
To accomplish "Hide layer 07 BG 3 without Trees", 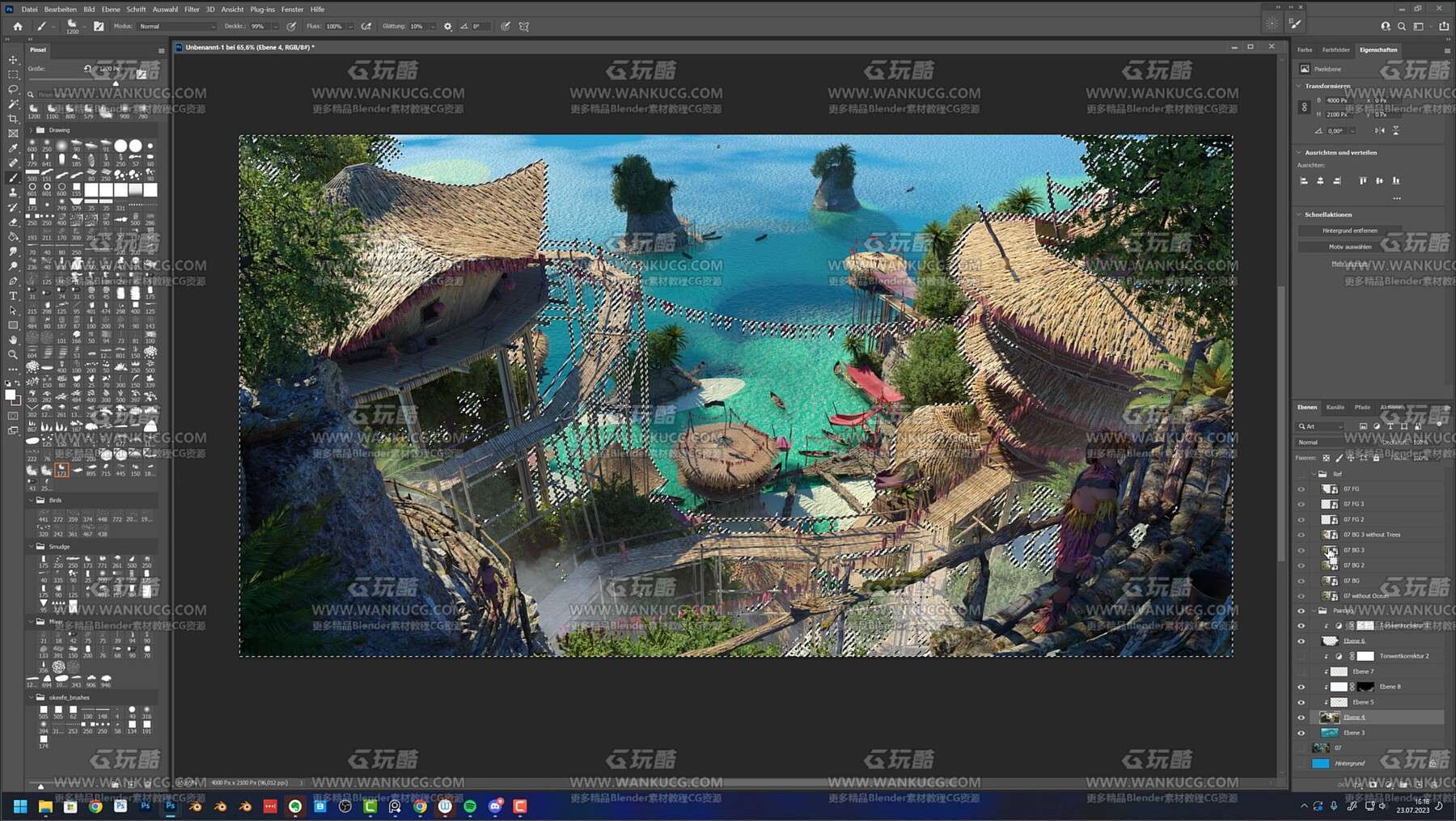I will coord(1302,535).
